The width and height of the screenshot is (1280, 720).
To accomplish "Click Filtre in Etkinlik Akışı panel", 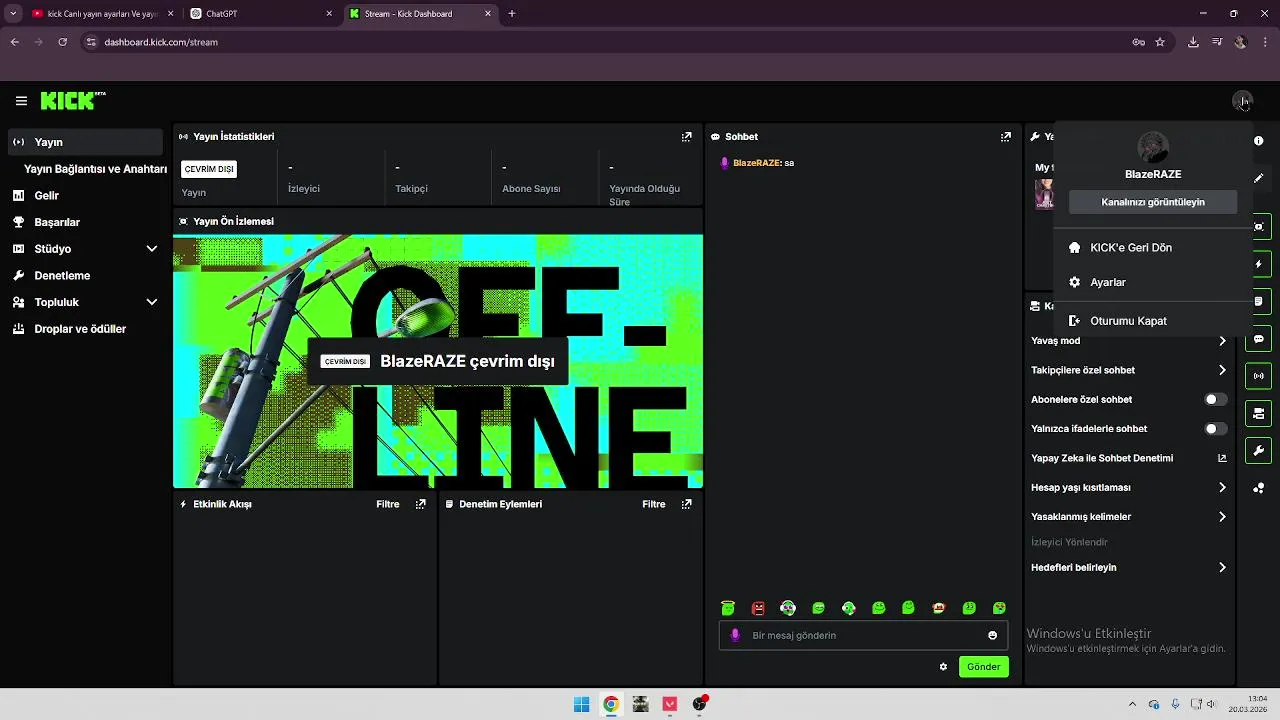I will tap(388, 504).
